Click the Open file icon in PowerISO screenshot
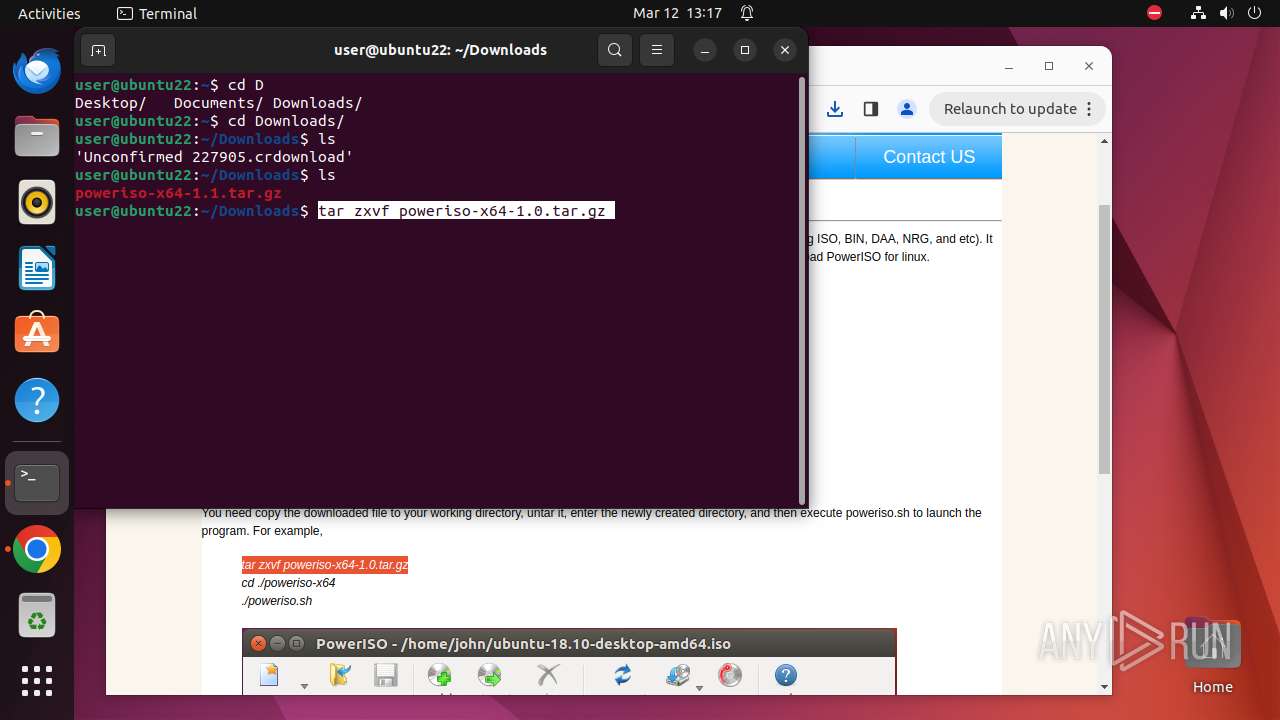The image size is (1280, 720). tap(340, 676)
